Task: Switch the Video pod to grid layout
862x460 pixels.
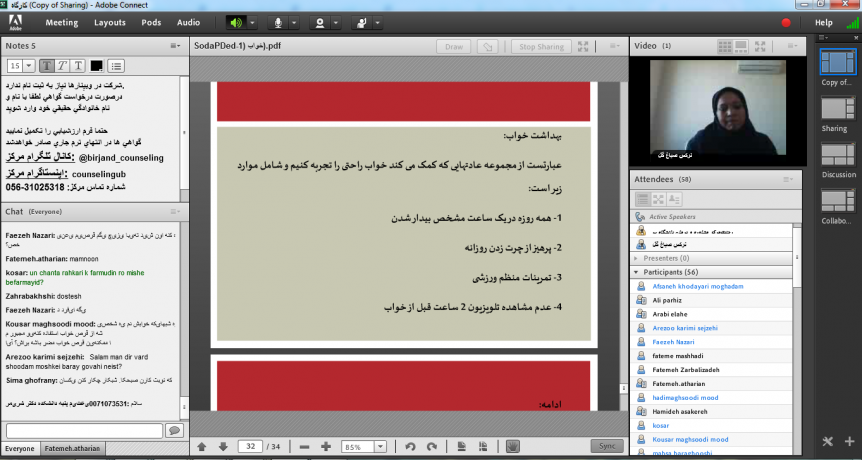Action: coord(725,46)
